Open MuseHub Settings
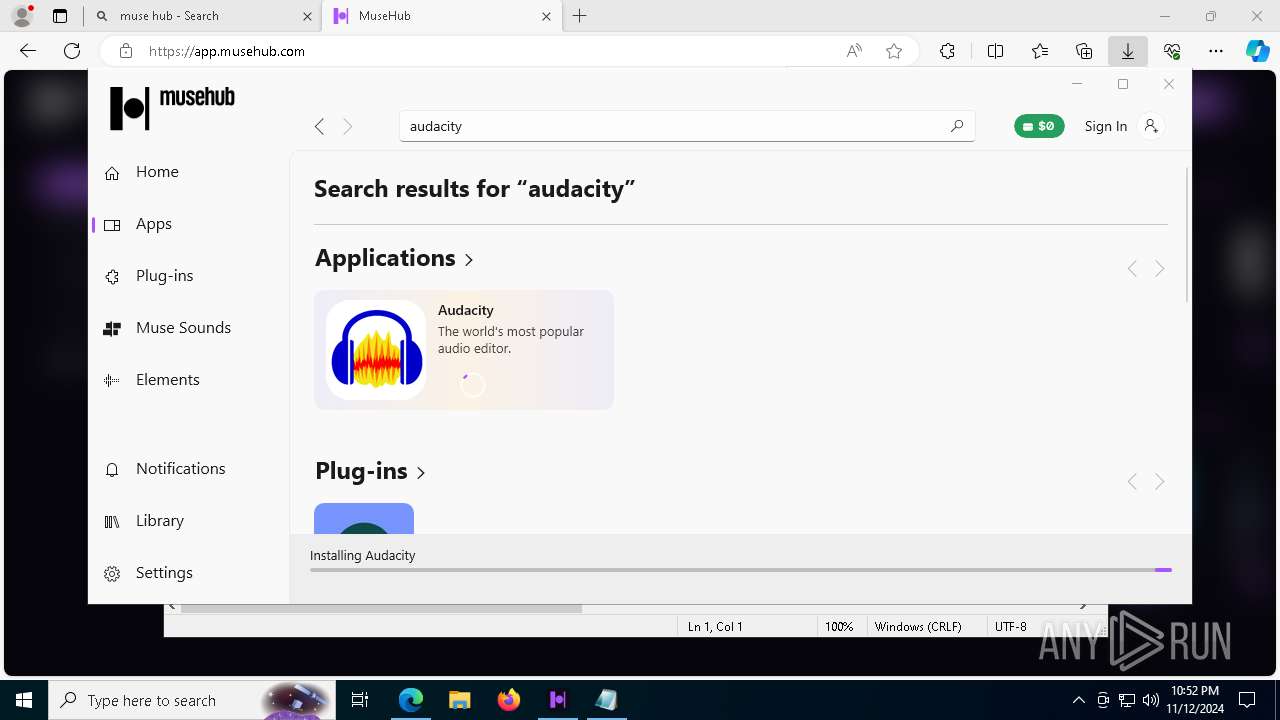The width and height of the screenshot is (1280, 720). (150, 573)
